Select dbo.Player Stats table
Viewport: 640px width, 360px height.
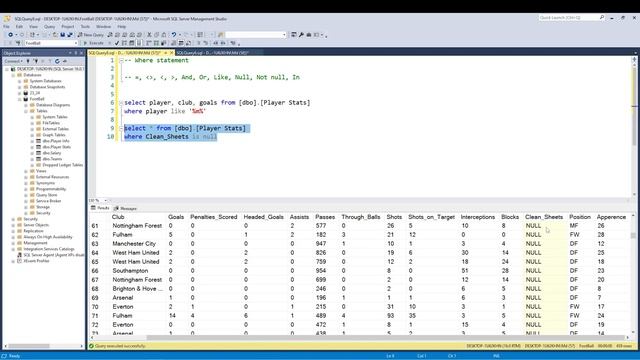coord(57,147)
